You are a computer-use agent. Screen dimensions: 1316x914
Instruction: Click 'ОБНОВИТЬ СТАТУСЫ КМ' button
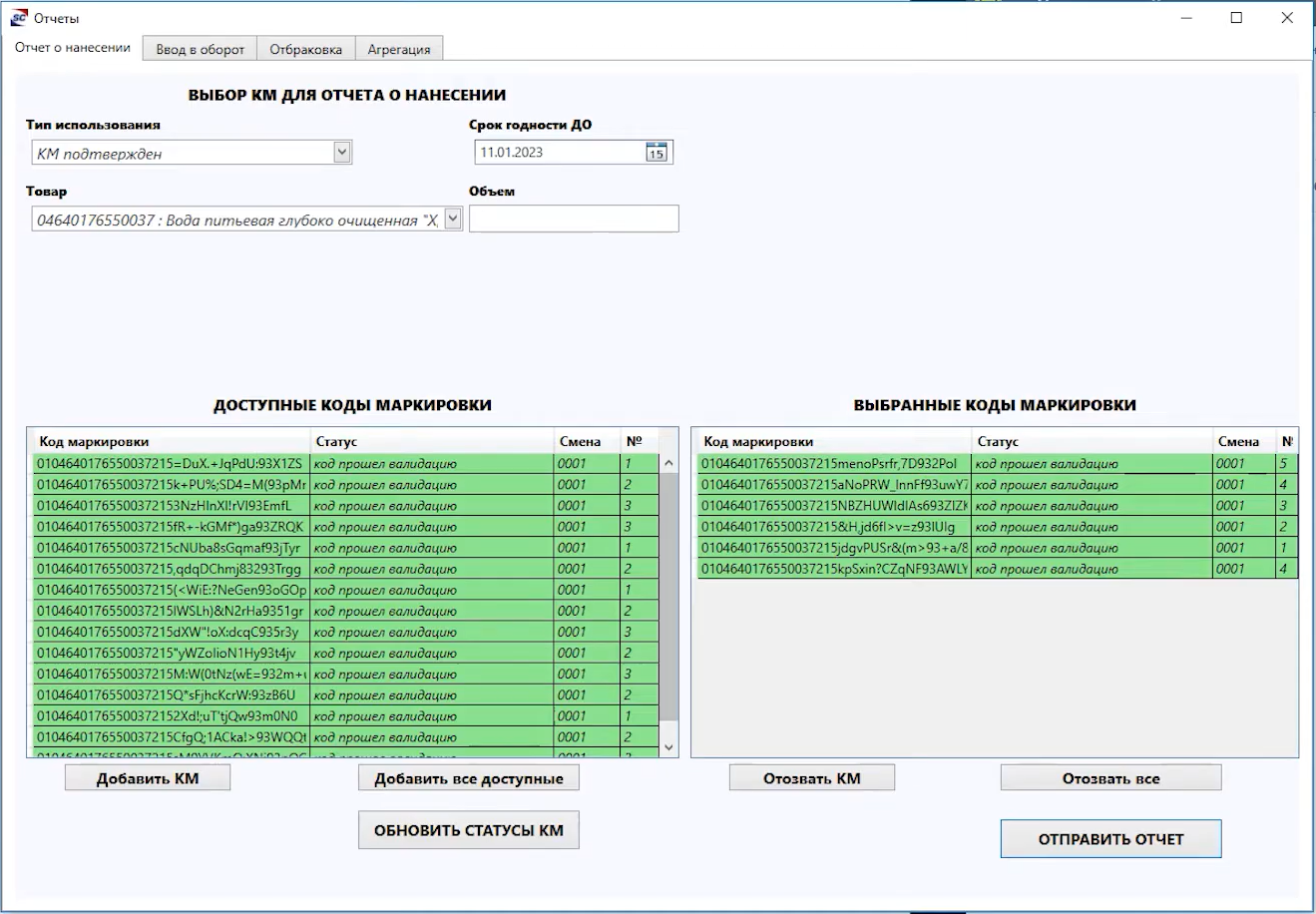(468, 830)
